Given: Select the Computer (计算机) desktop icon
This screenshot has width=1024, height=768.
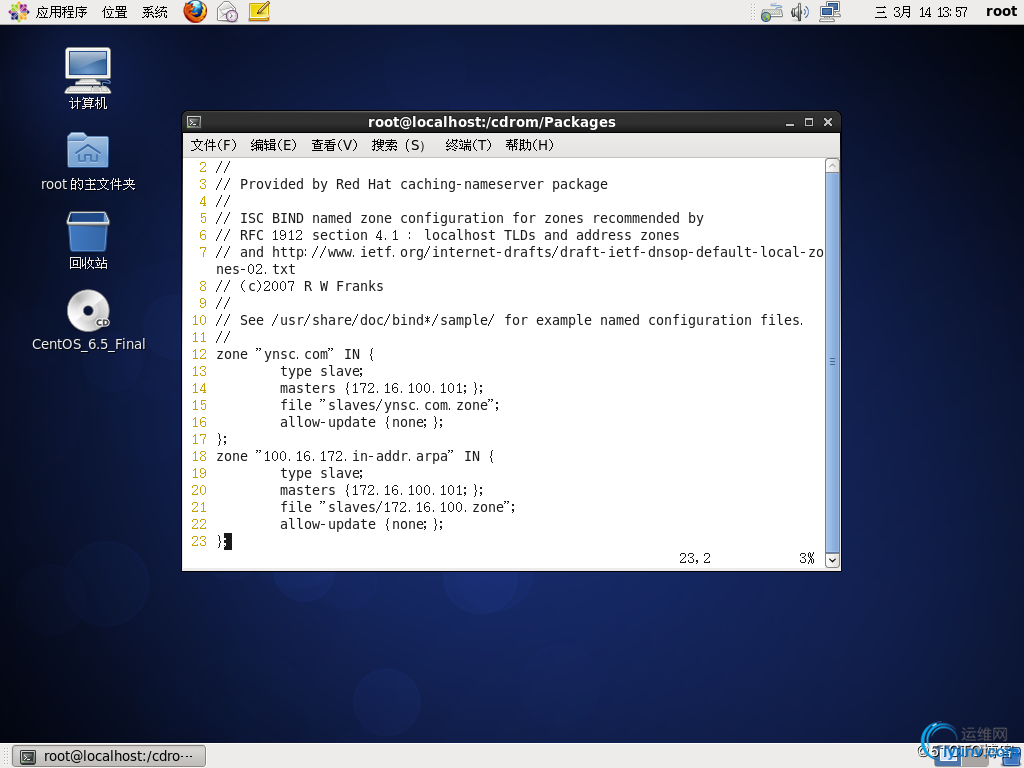Looking at the screenshot, I should pos(88,78).
